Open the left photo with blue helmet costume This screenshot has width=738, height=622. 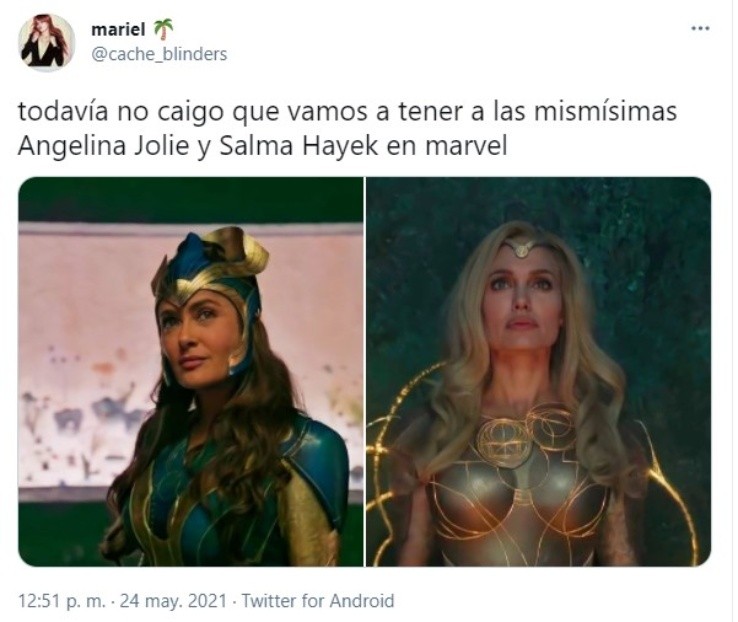click(191, 372)
